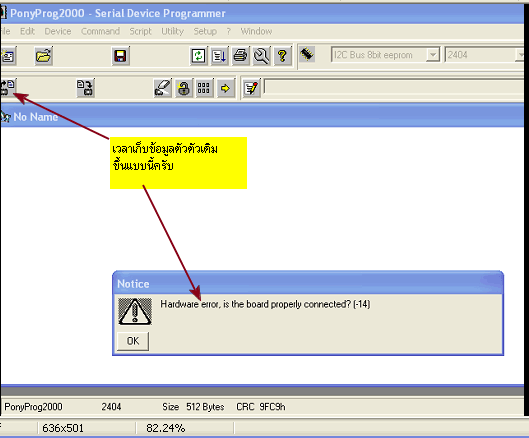Select the 2404 device type combo box
The width and height of the screenshot is (529, 438).
click(484, 55)
